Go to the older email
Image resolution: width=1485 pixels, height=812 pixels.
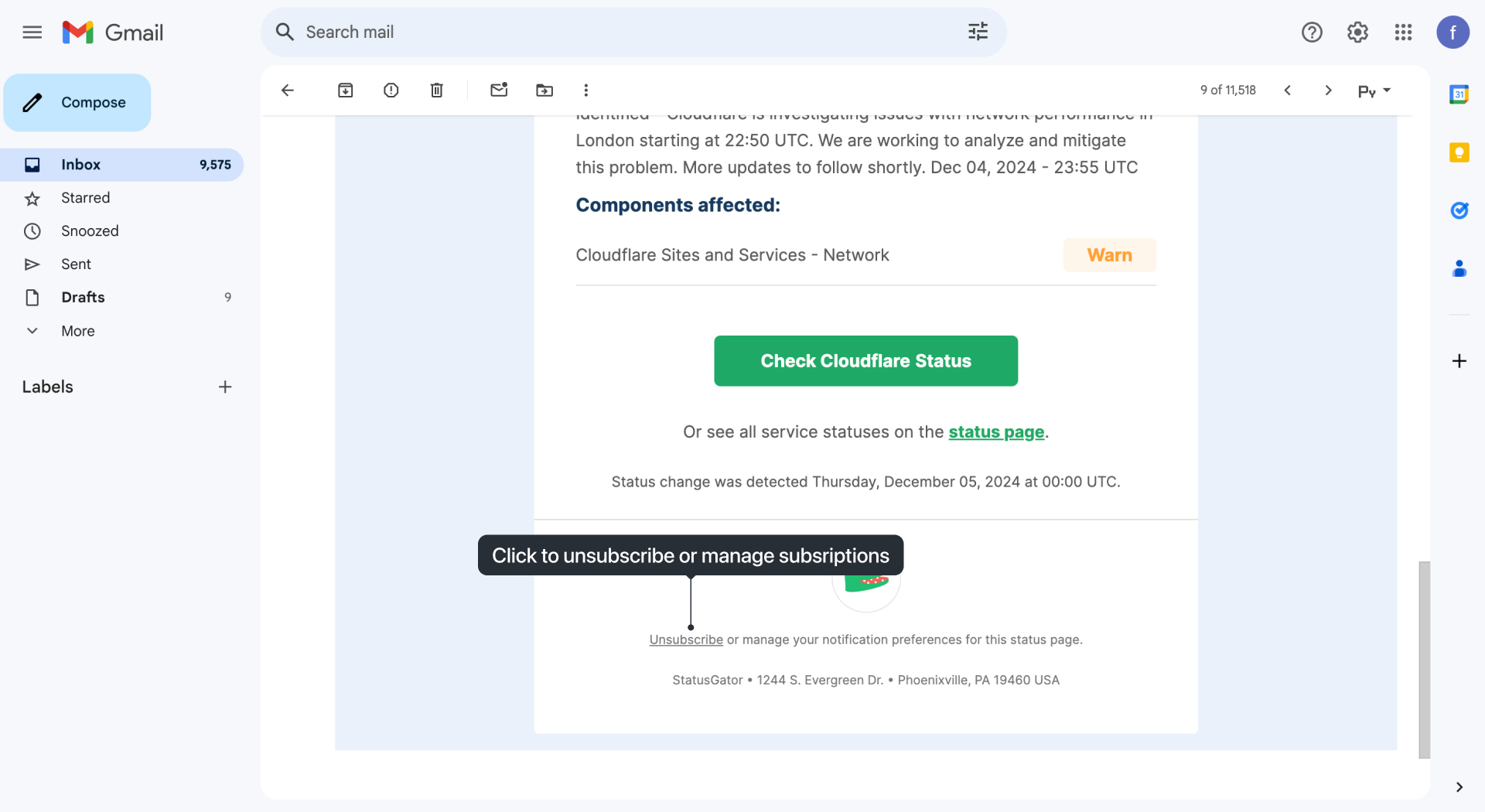1328,90
